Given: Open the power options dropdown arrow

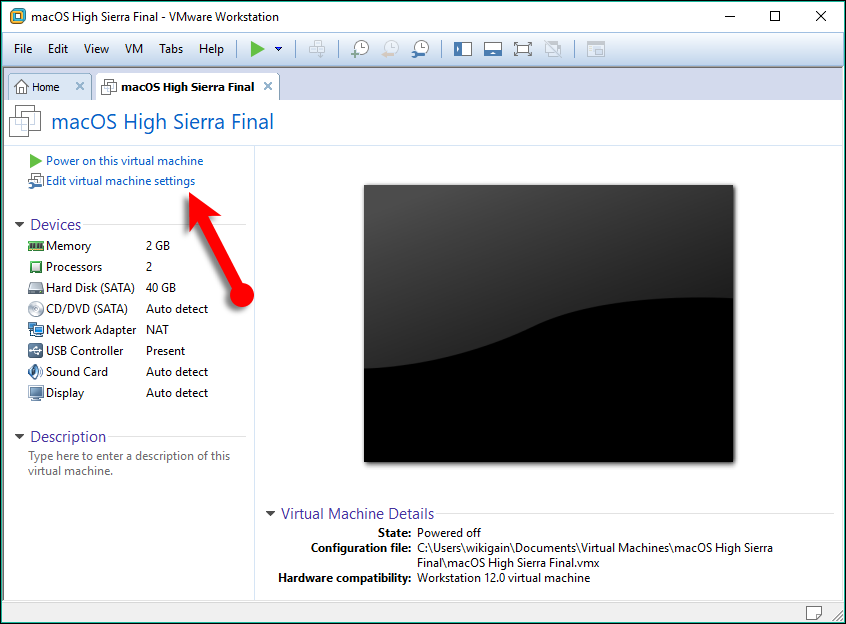Looking at the screenshot, I should click(x=278, y=49).
